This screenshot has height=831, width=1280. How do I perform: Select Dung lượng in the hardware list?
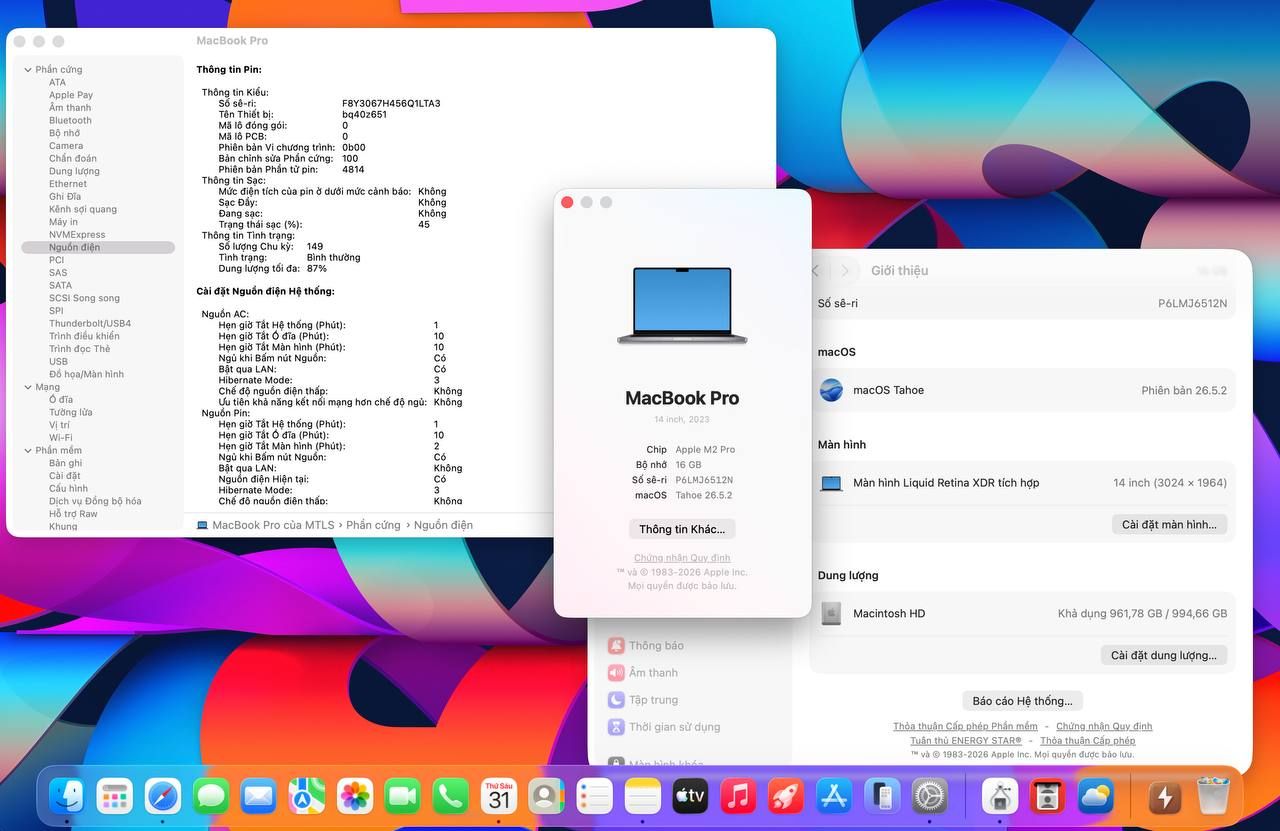click(x=75, y=171)
